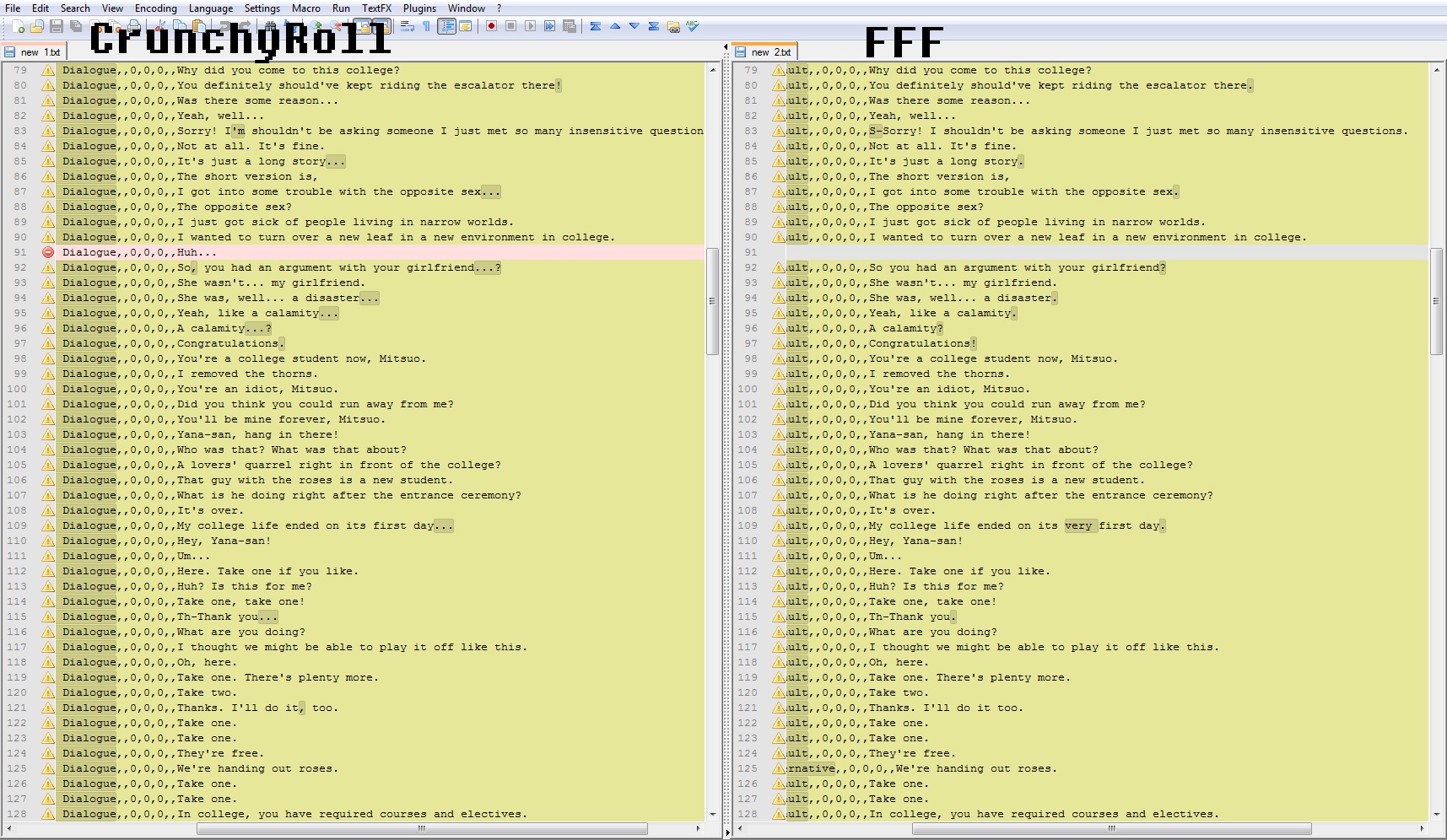
Task: Open the Macro menu
Action: click(x=305, y=8)
